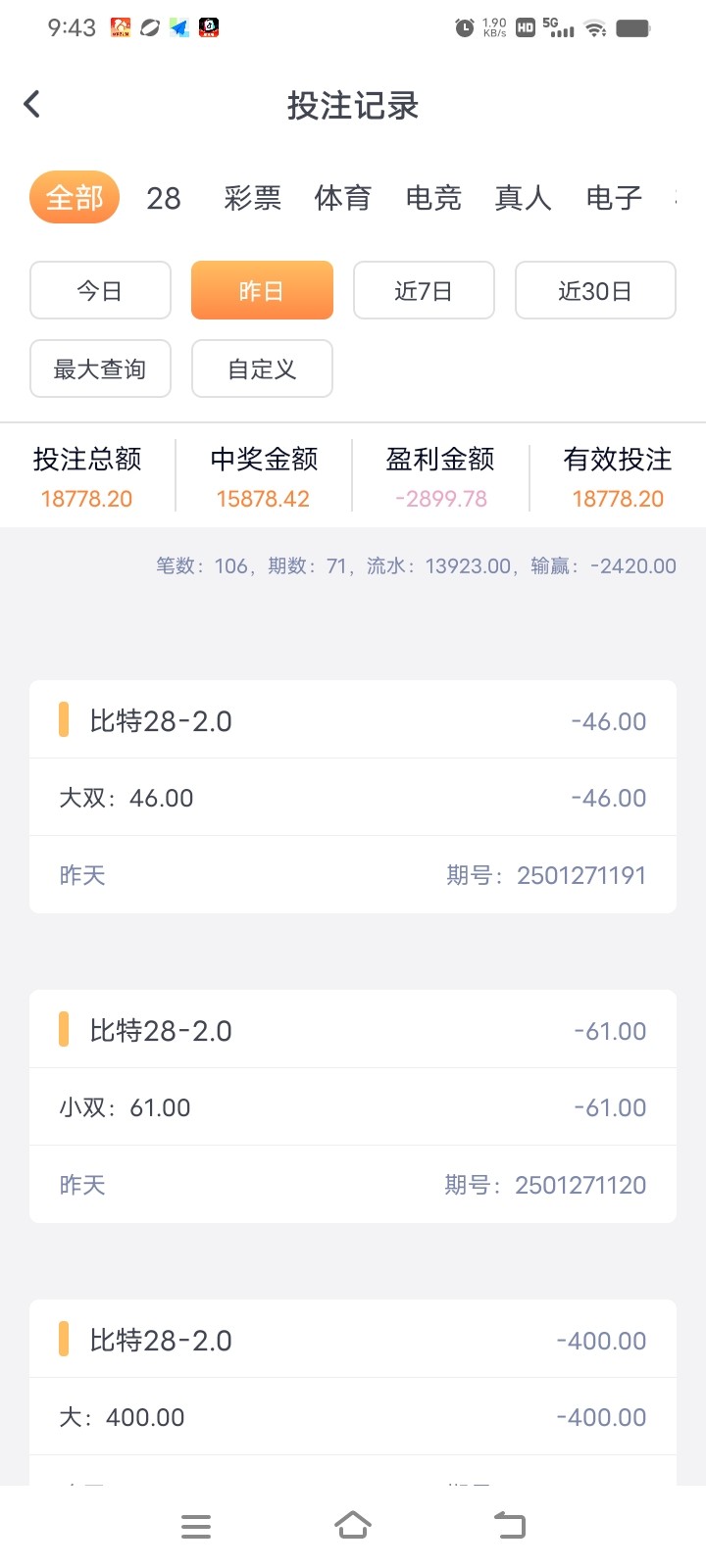Select the 真人 category tab
This screenshot has height=1568, width=706.
point(523,198)
